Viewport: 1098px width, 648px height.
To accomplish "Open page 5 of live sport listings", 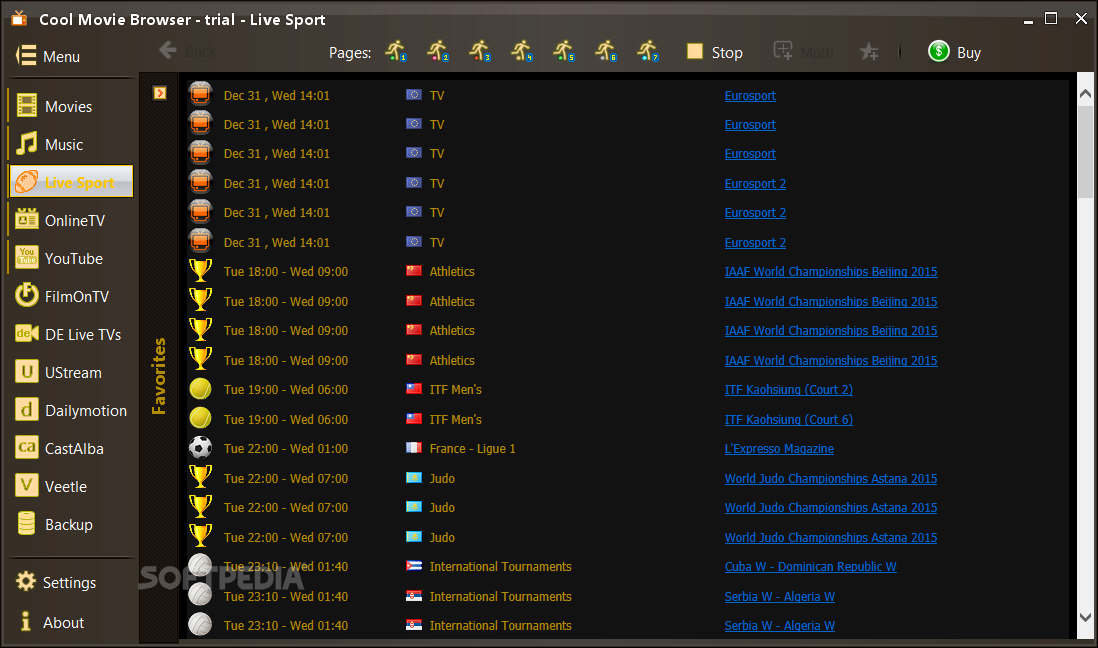I will click(x=564, y=51).
